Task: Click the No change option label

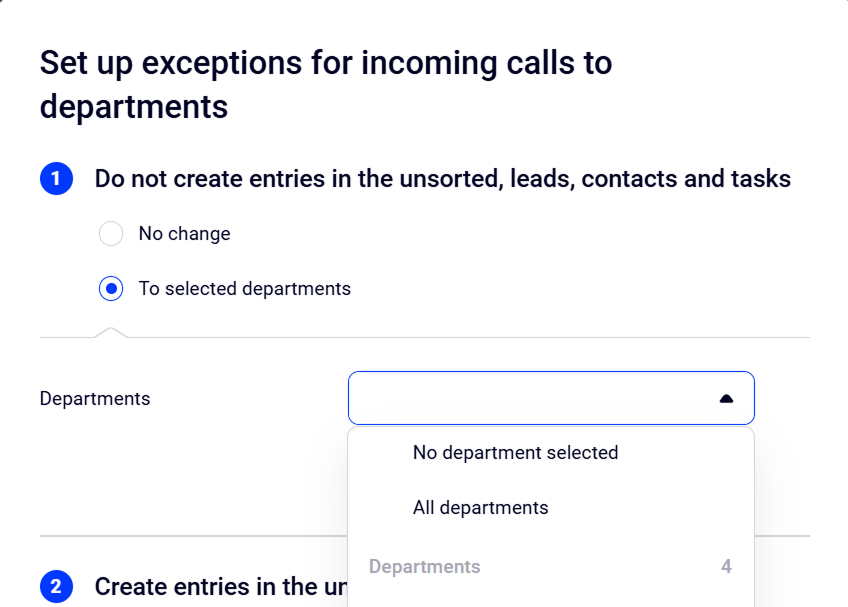Action: pos(184,234)
